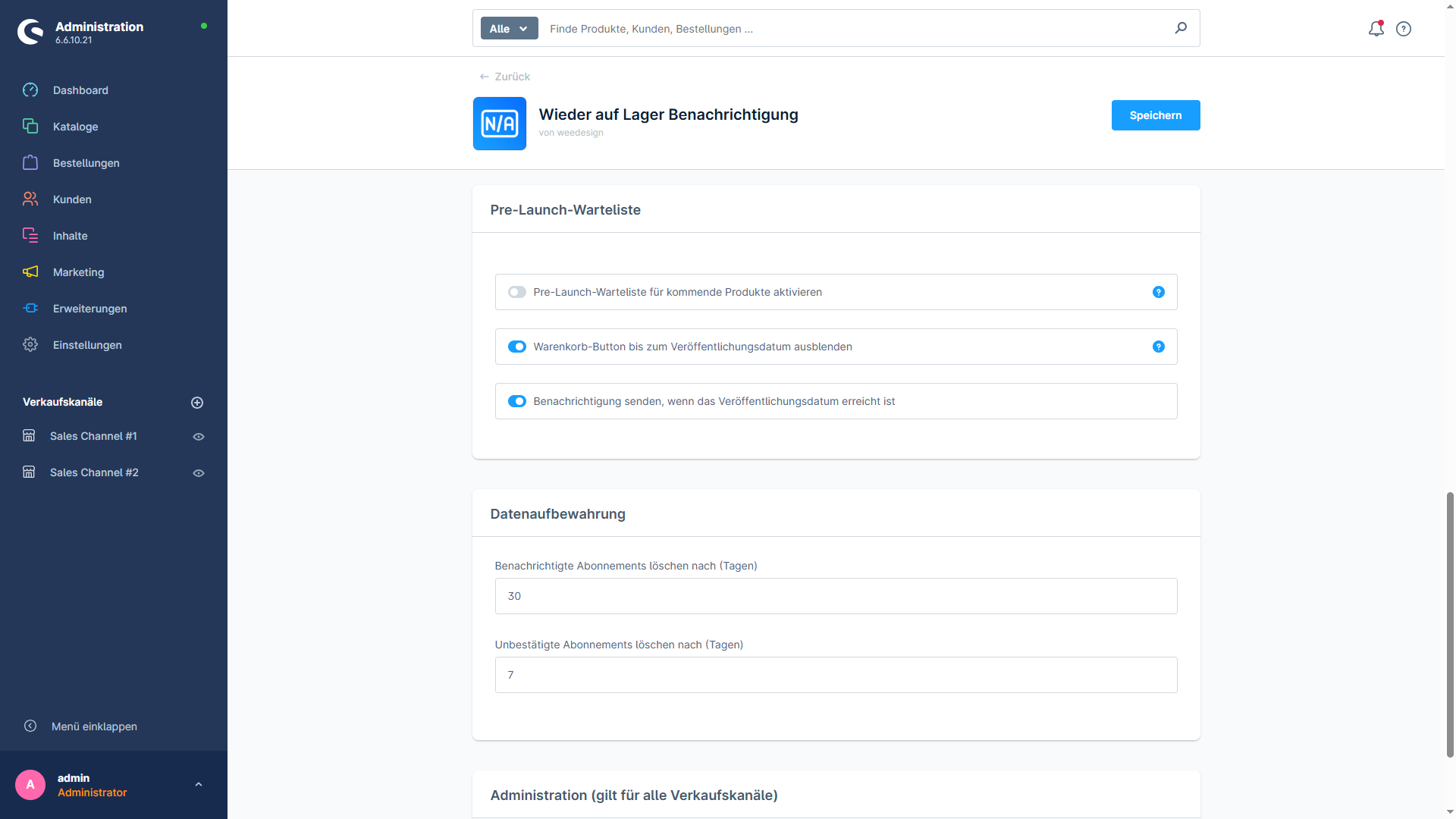Click the Erweiterungen plugin icon
The width and height of the screenshot is (1456, 819).
30,309
